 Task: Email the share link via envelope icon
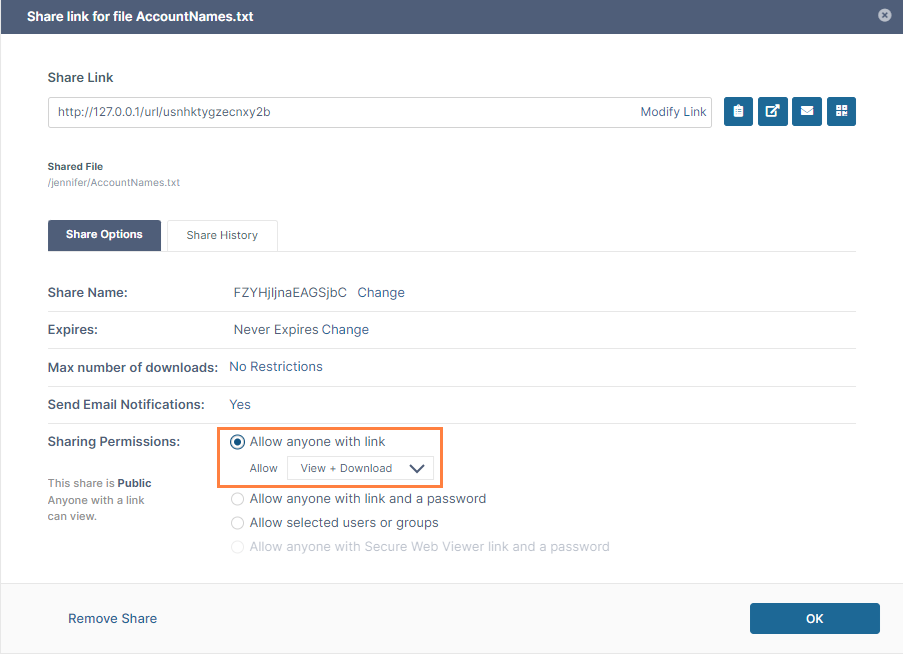pos(807,112)
